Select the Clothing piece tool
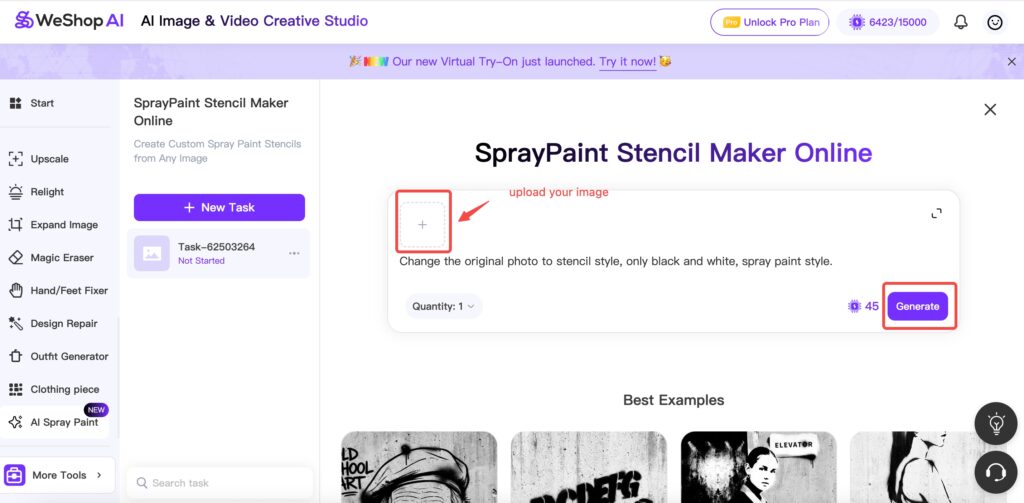The image size is (1024, 503). coord(54,389)
